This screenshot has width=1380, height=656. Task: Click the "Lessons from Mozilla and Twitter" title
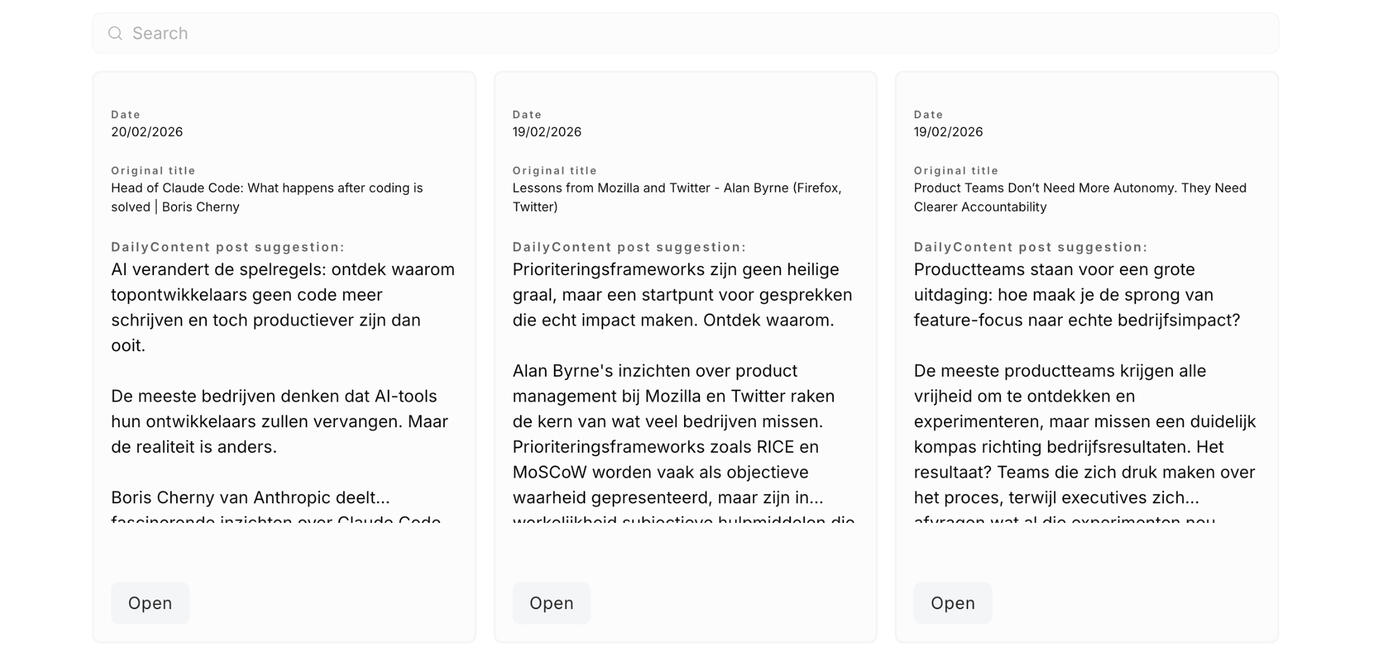coord(676,197)
